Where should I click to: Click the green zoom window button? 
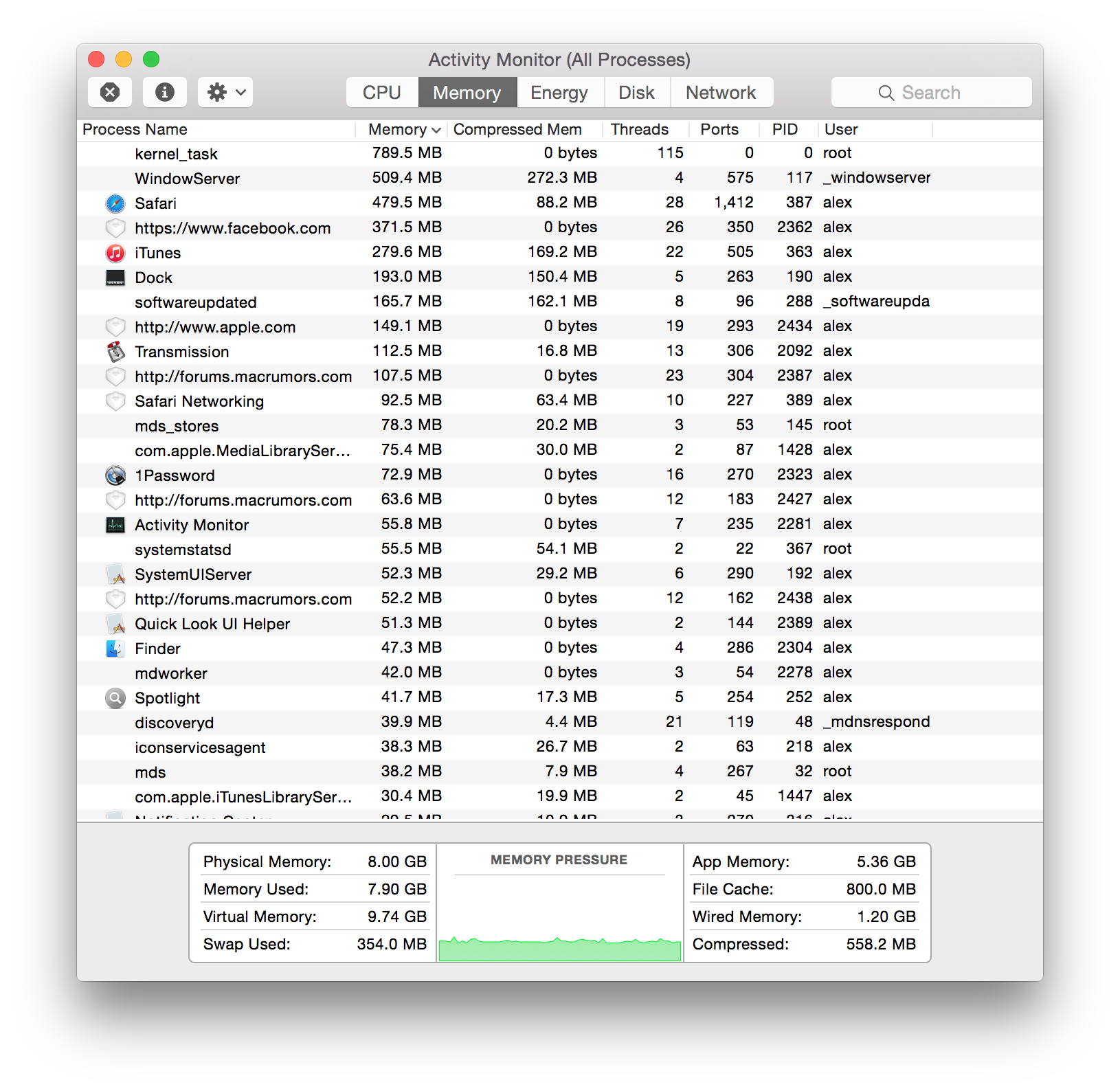pyautogui.click(x=151, y=59)
